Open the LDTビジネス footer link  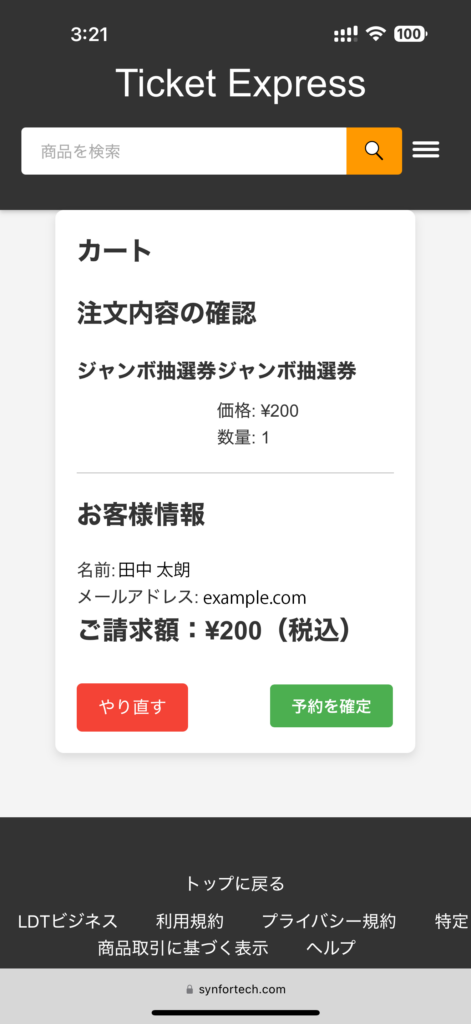click(67, 921)
